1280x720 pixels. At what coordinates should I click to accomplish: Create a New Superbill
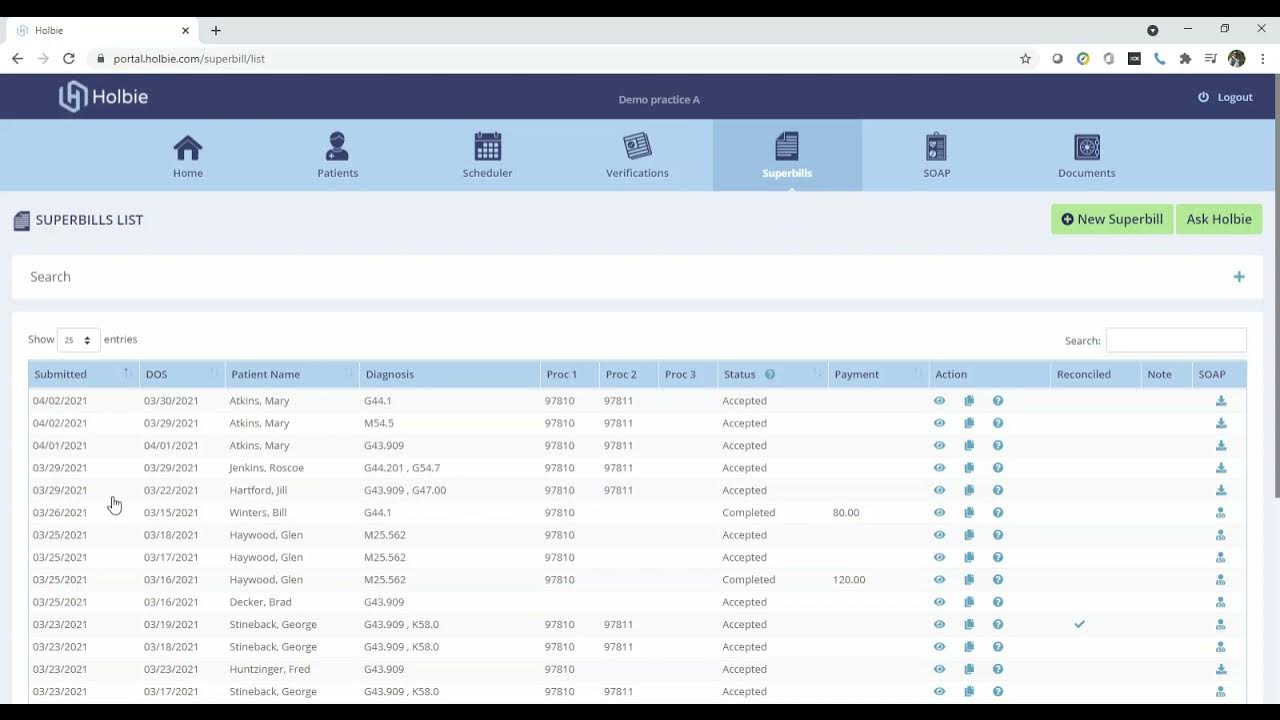point(1112,219)
